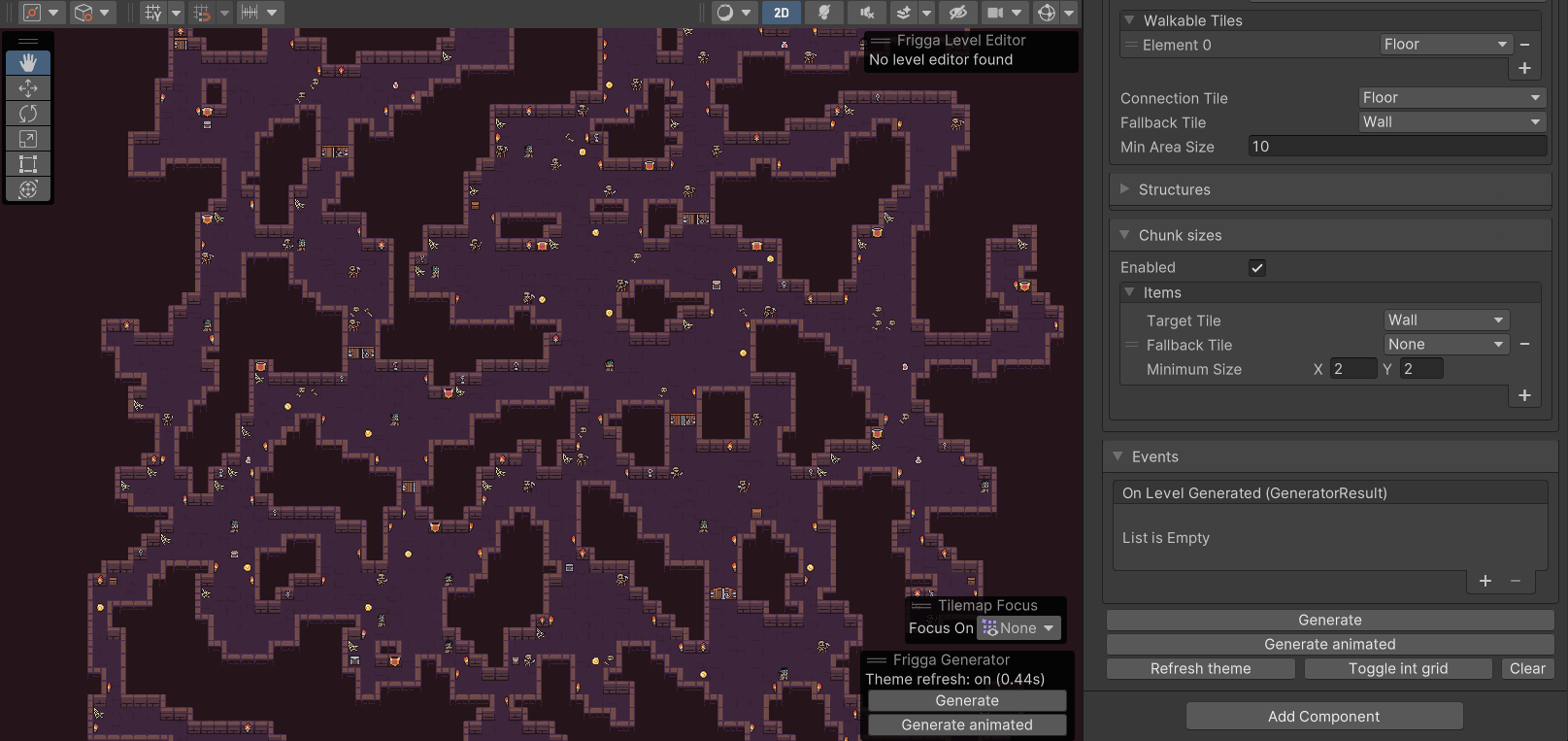Image resolution: width=1568 pixels, height=741 pixels.
Task: Toggle scene audio mute button
Action: click(867, 13)
